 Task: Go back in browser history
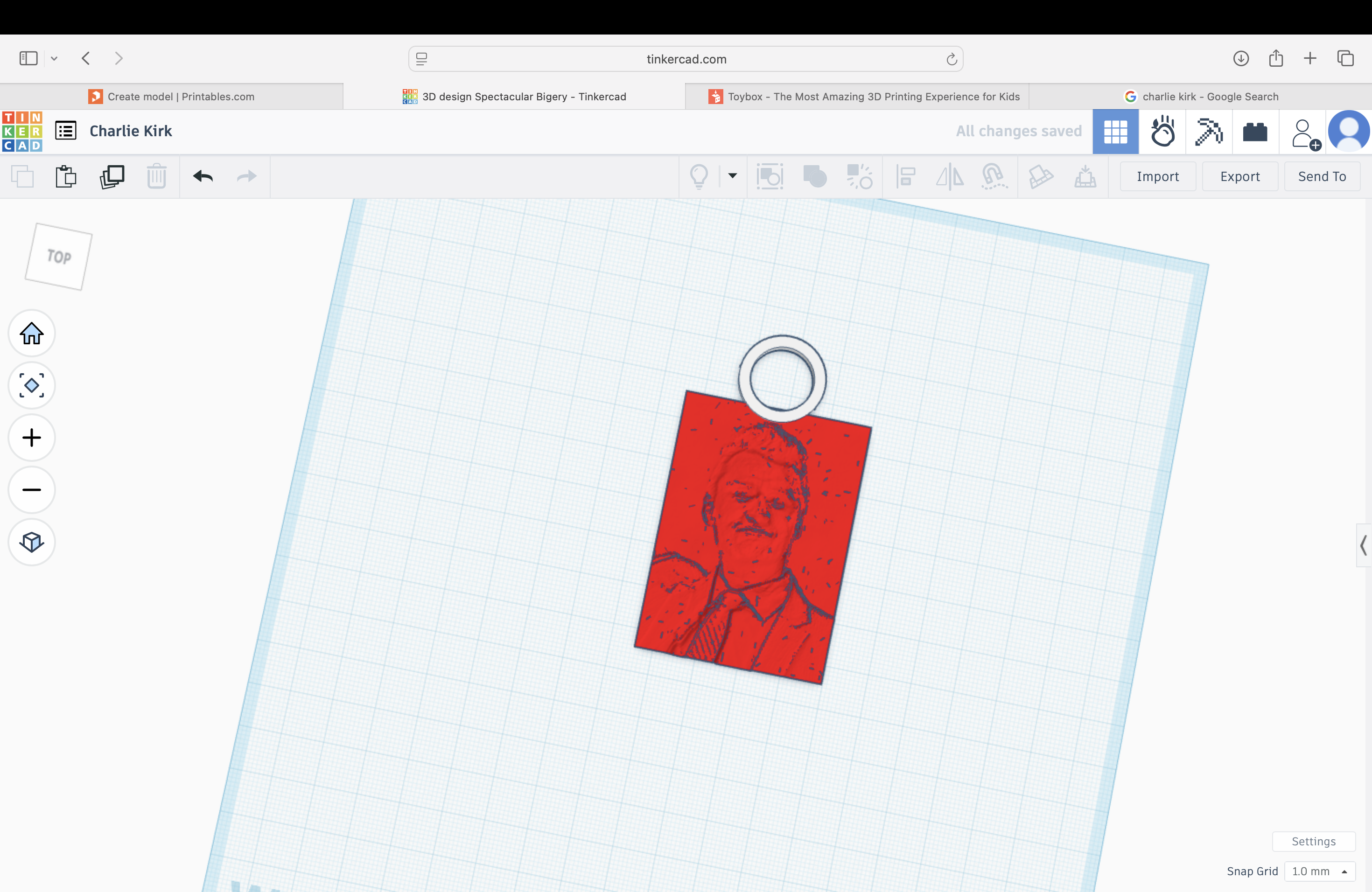tap(86, 58)
